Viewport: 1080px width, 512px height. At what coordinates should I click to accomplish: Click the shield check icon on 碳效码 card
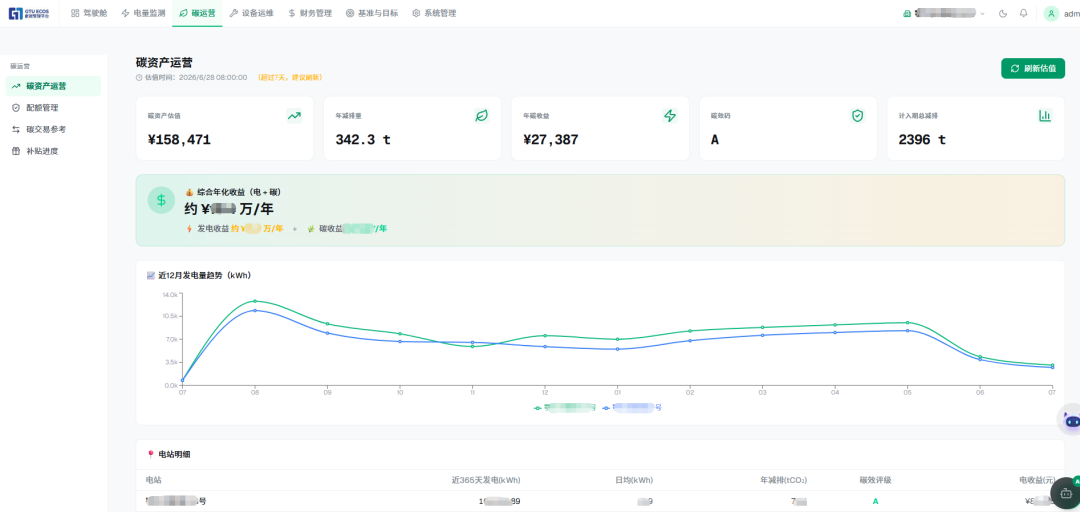coord(858,116)
